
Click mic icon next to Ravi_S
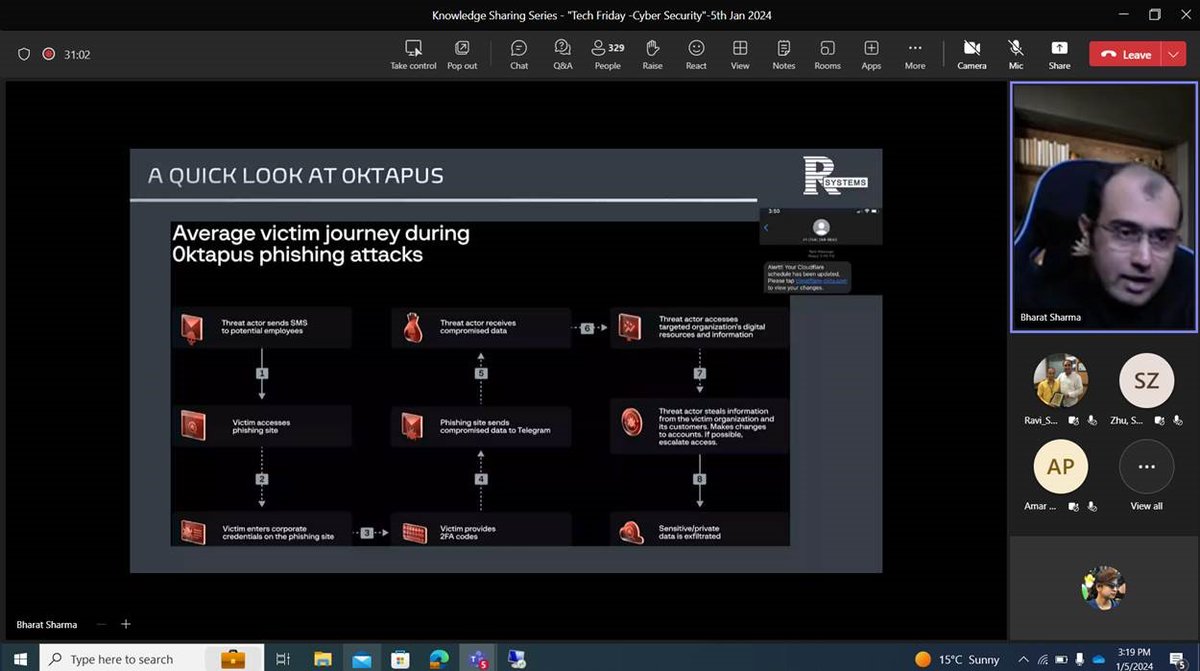[1092, 421]
